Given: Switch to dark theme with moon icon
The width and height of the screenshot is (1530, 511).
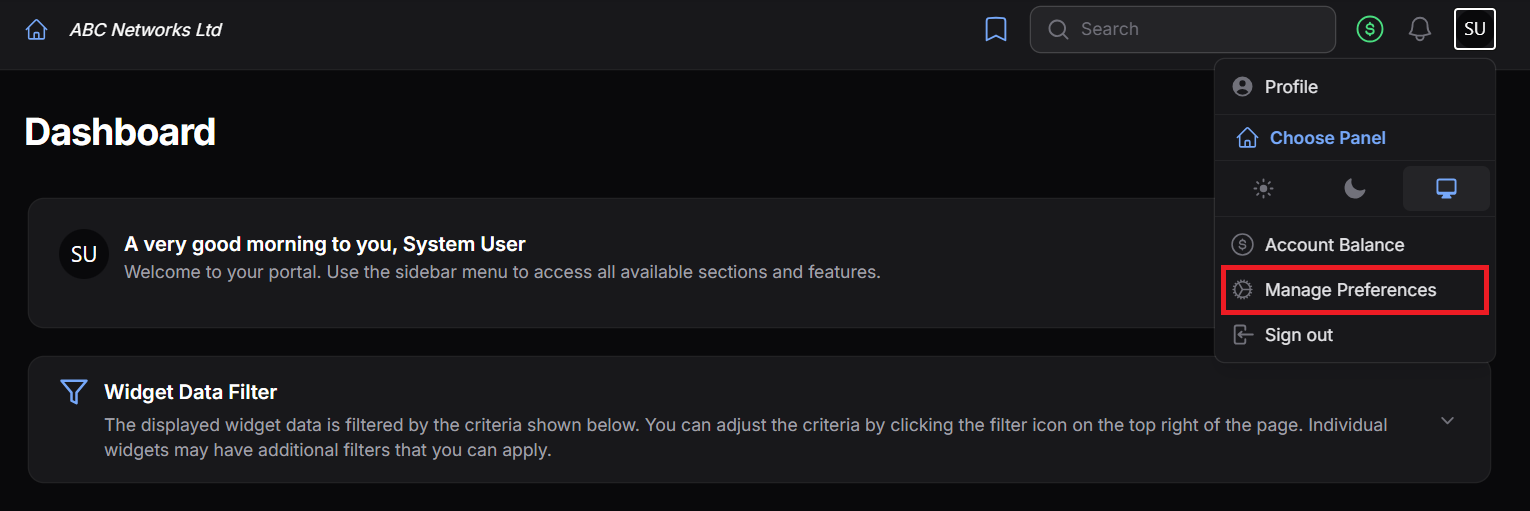Looking at the screenshot, I should [1355, 188].
